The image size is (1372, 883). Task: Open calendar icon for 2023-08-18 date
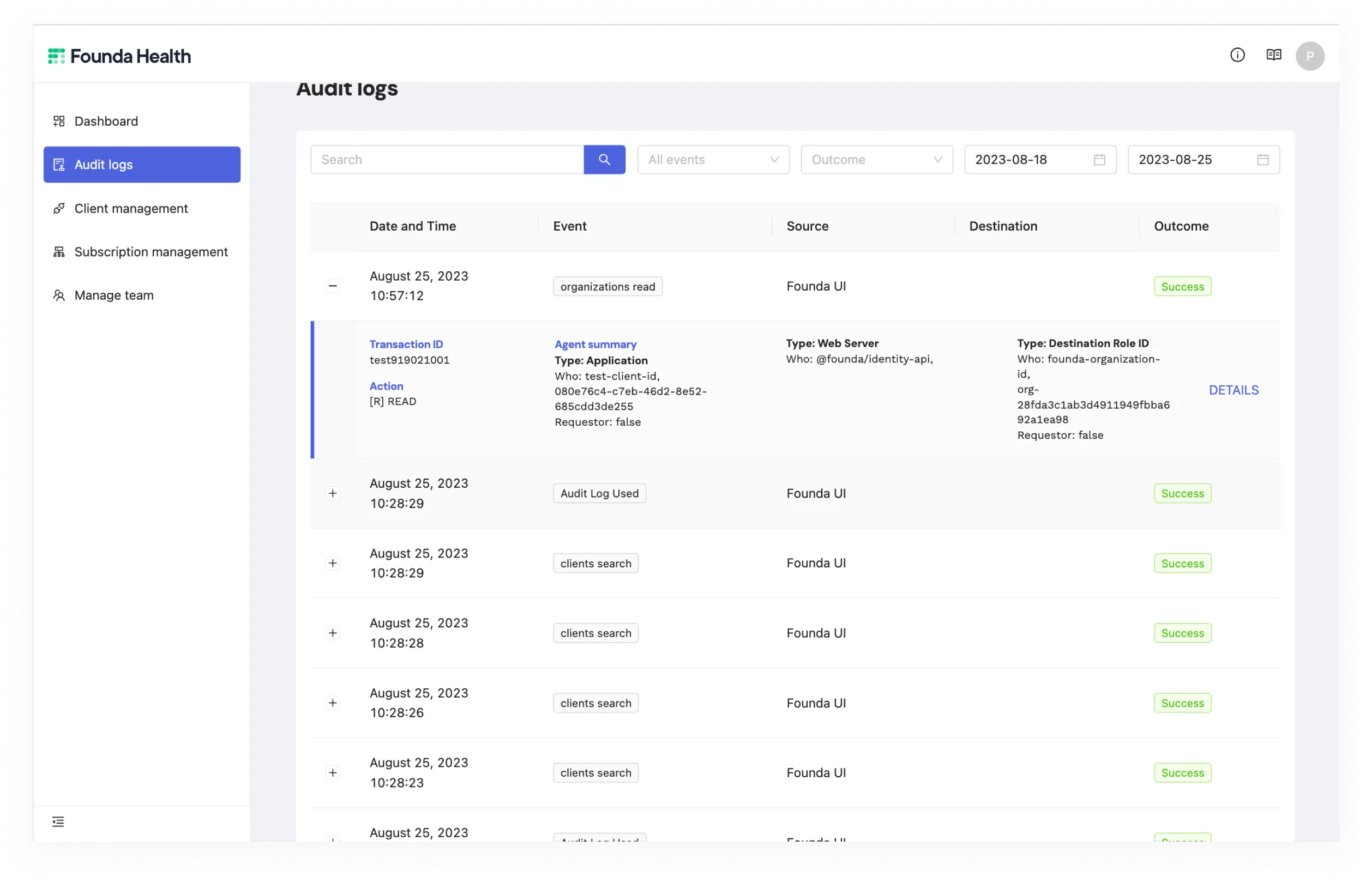pyautogui.click(x=1099, y=159)
